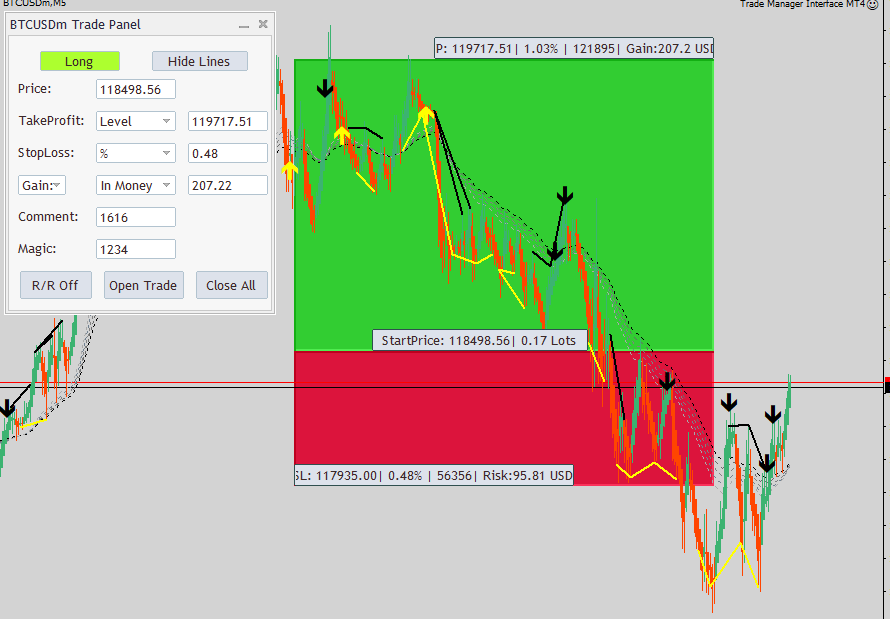Close the BTCUSDm Trade Panel

(x=263, y=24)
